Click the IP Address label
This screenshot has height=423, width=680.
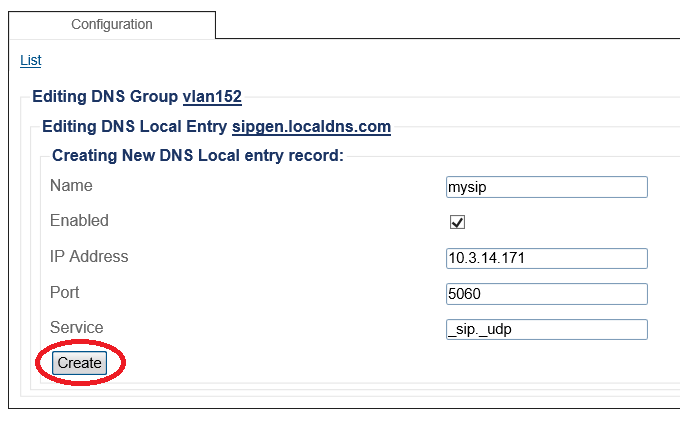89,257
